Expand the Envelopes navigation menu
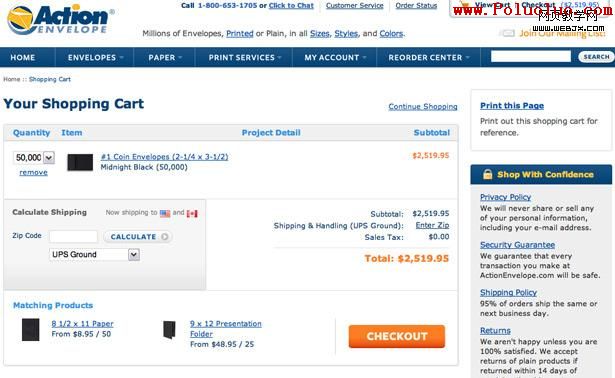Viewport: 615px width, 378px height. coord(95,57)
